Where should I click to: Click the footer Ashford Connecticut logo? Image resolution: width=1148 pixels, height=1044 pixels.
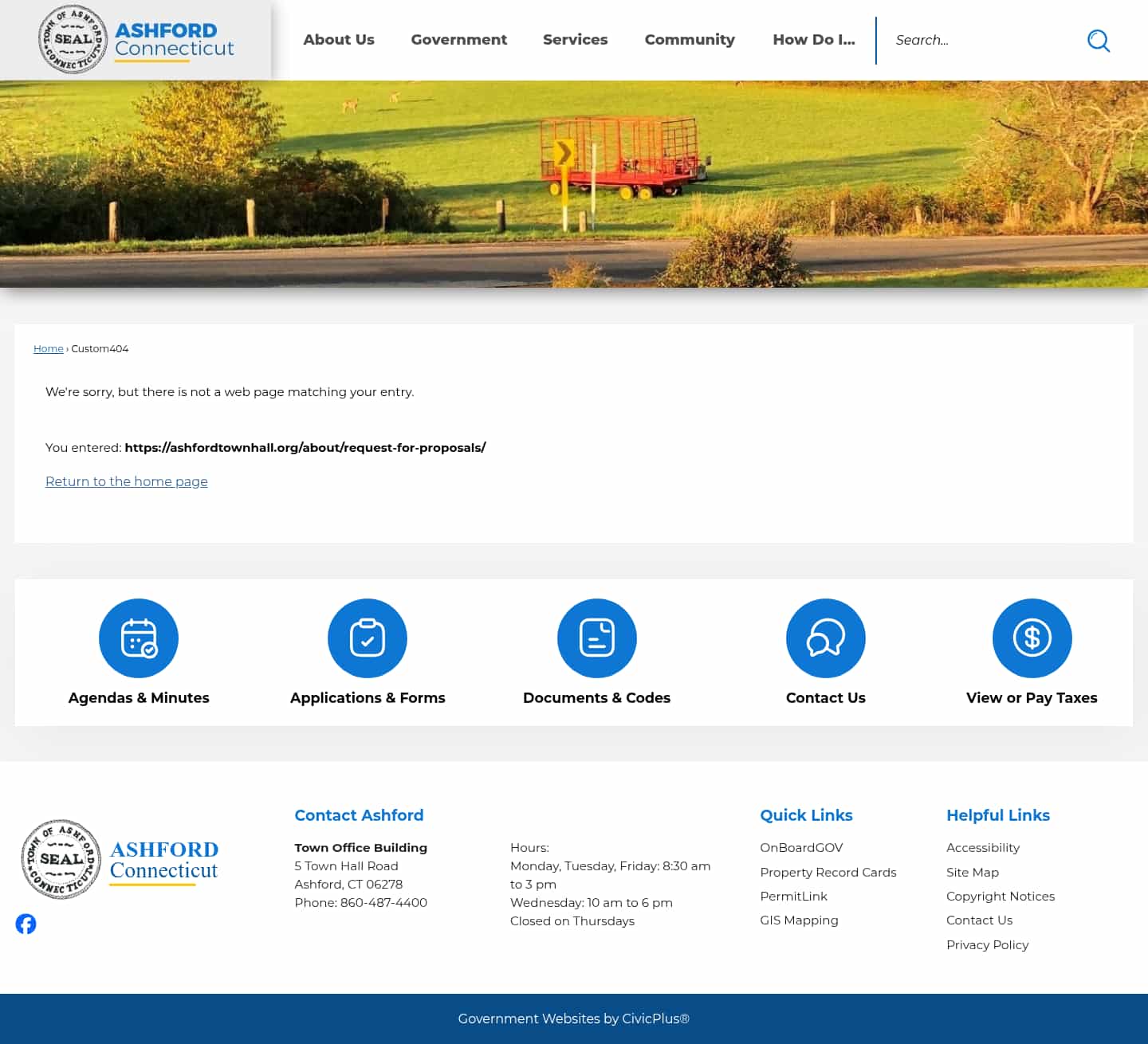click(x=120, y=859)
